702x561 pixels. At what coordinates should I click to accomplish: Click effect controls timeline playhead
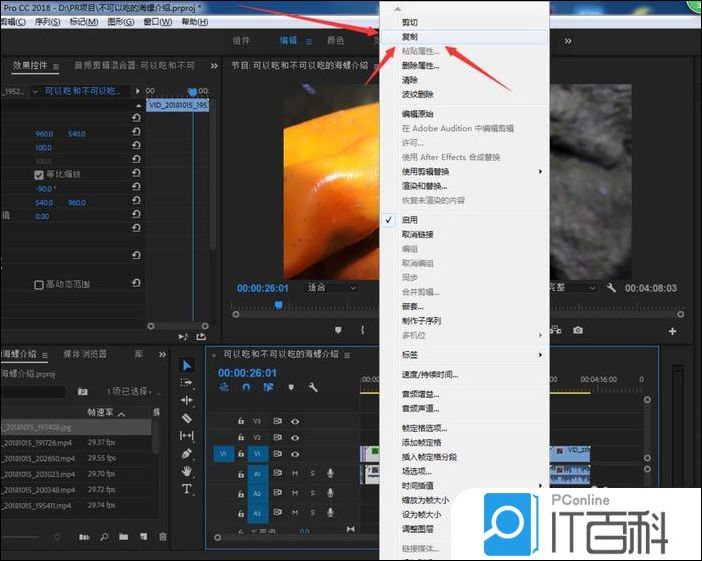pyautogui.click(x=193, y=92)
